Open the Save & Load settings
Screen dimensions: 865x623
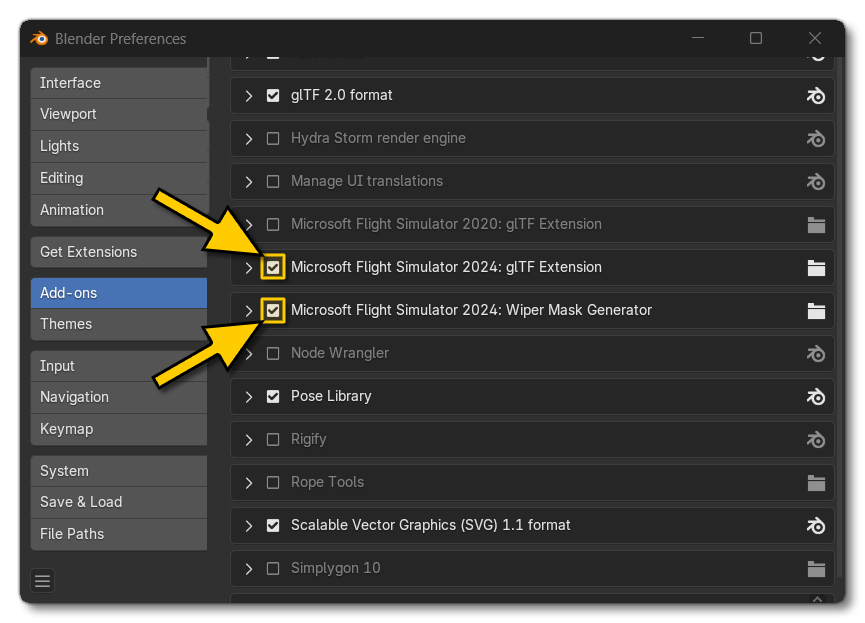coord(119,502)
